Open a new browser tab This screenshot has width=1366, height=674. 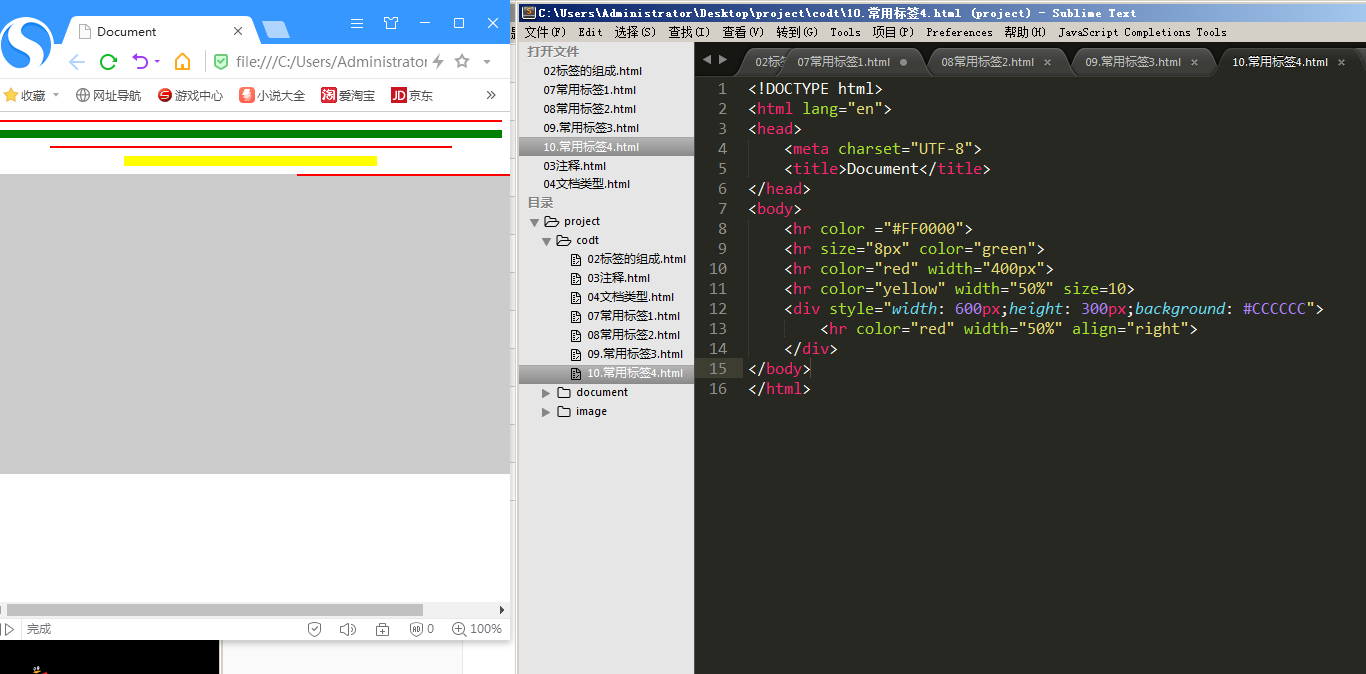click(275, 30)
